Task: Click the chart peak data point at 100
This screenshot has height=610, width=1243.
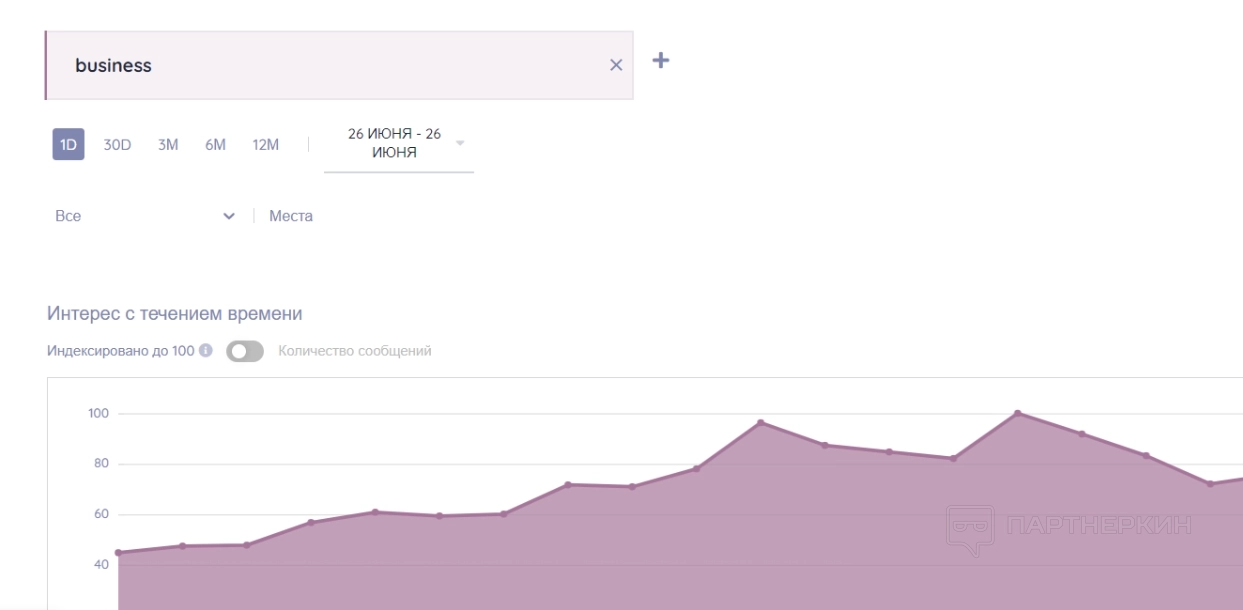Action: (x=1017, y=413)
